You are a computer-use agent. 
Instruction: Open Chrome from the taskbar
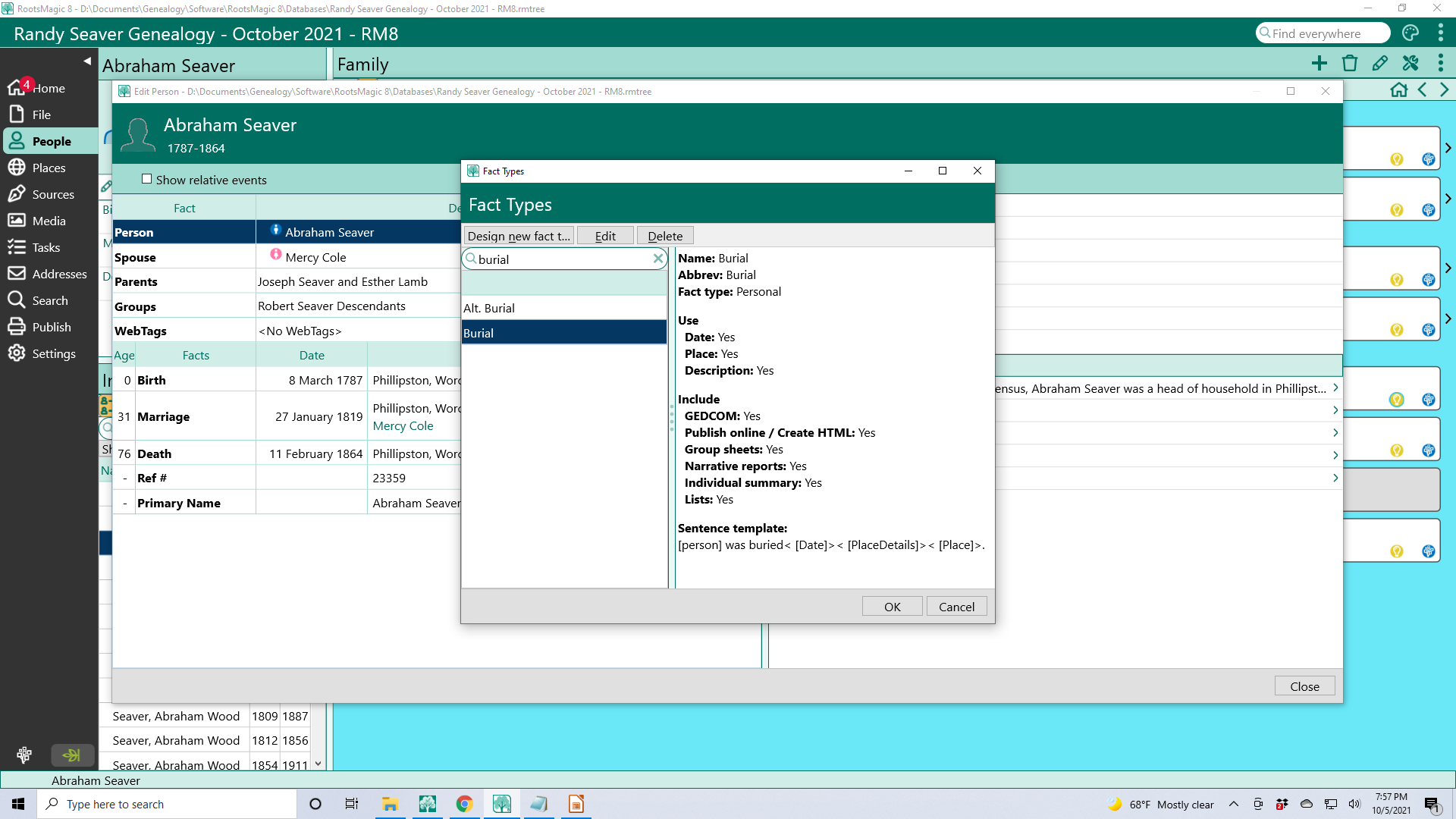click(x=464, y=804)
